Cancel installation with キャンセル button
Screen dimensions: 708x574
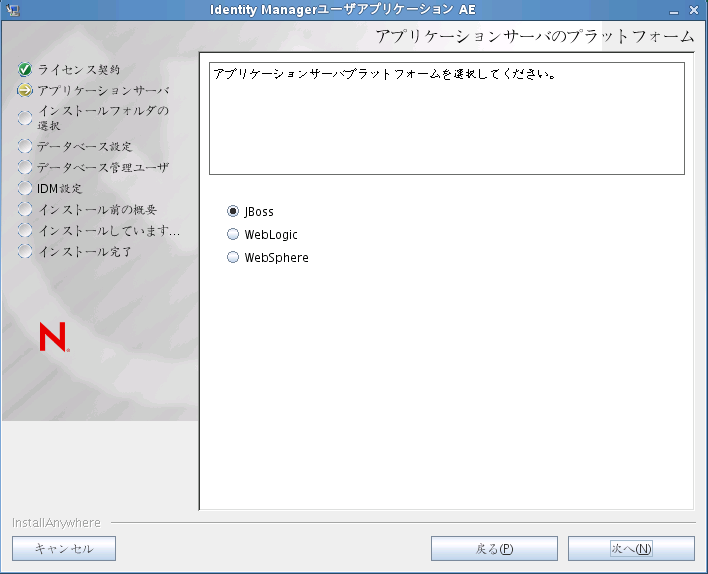(64, 548)
